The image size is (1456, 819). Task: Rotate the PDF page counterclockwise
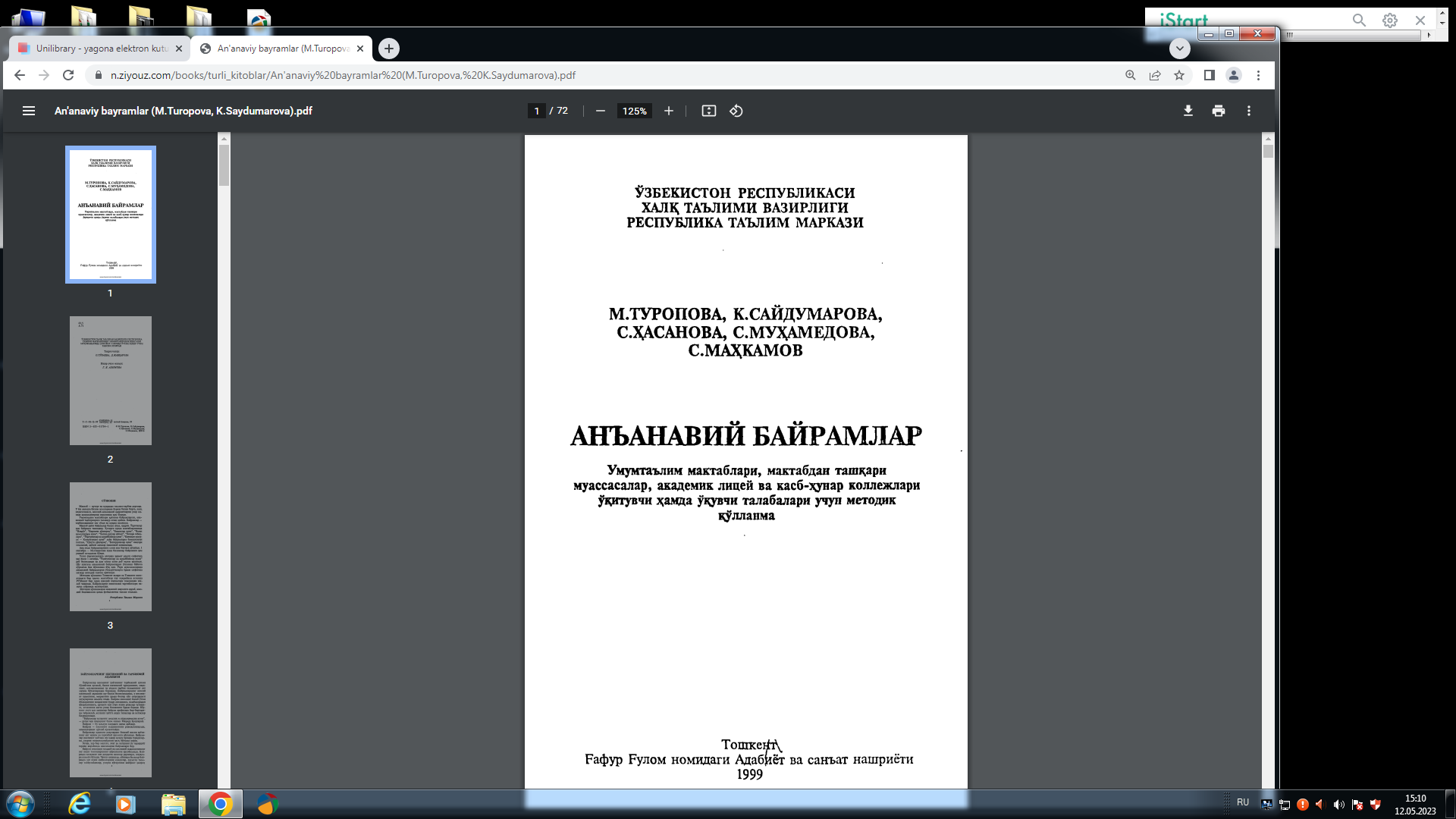pyautogui.click(x=735, y=111)
